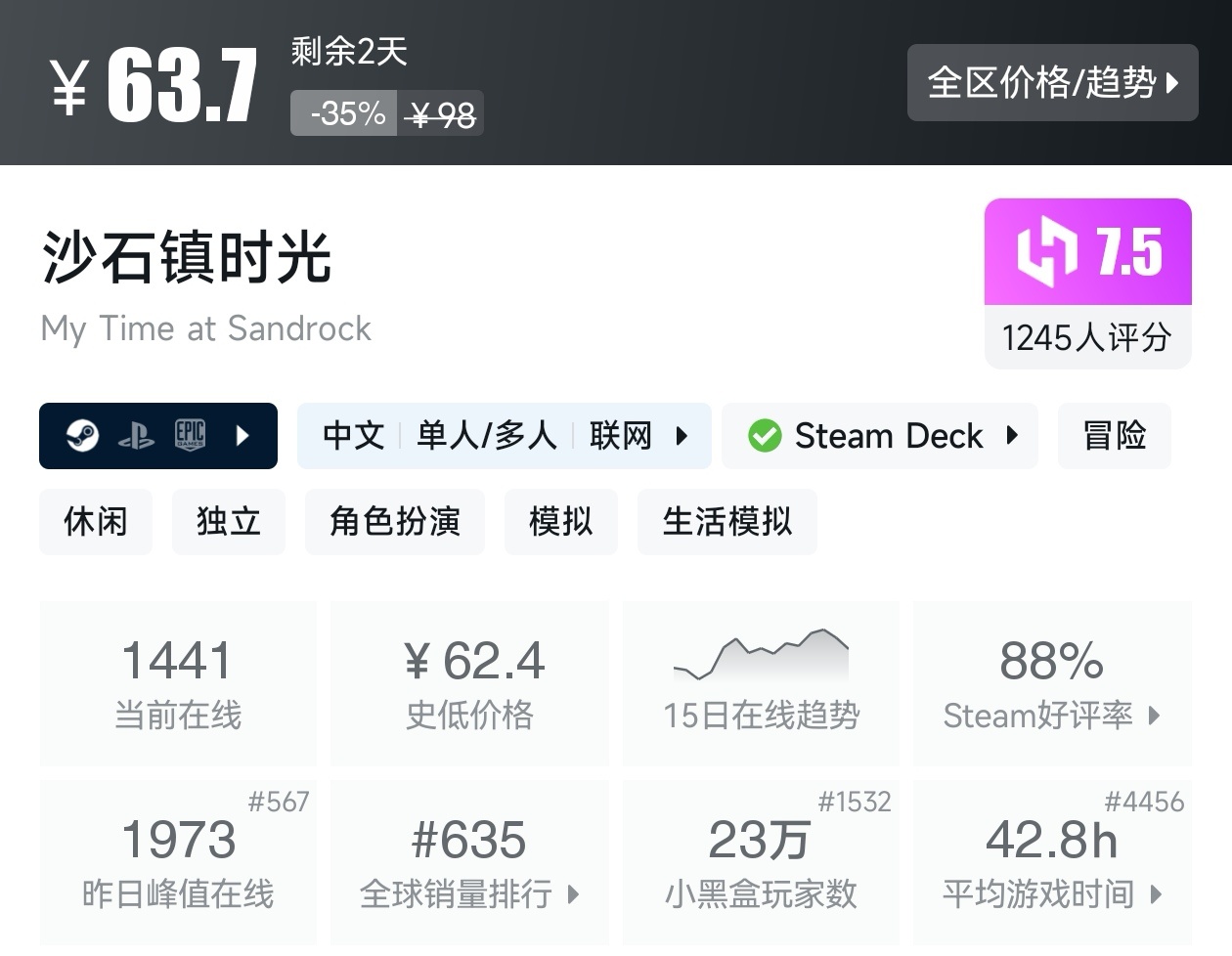
Task: Click the 沙石镇时光 game title
Action: (x=187, y=258)
